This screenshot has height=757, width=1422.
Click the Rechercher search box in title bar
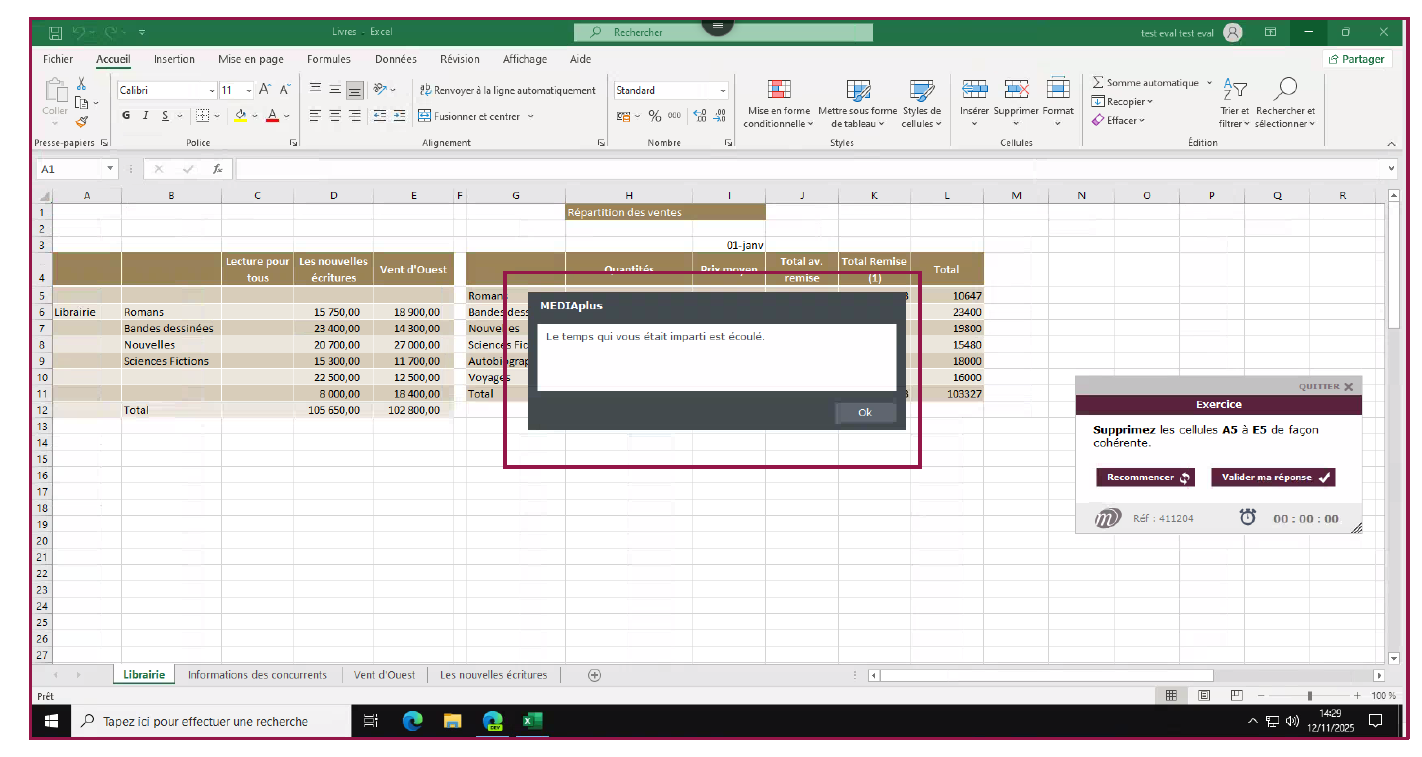pyautogui.click(x=725, y=32)
